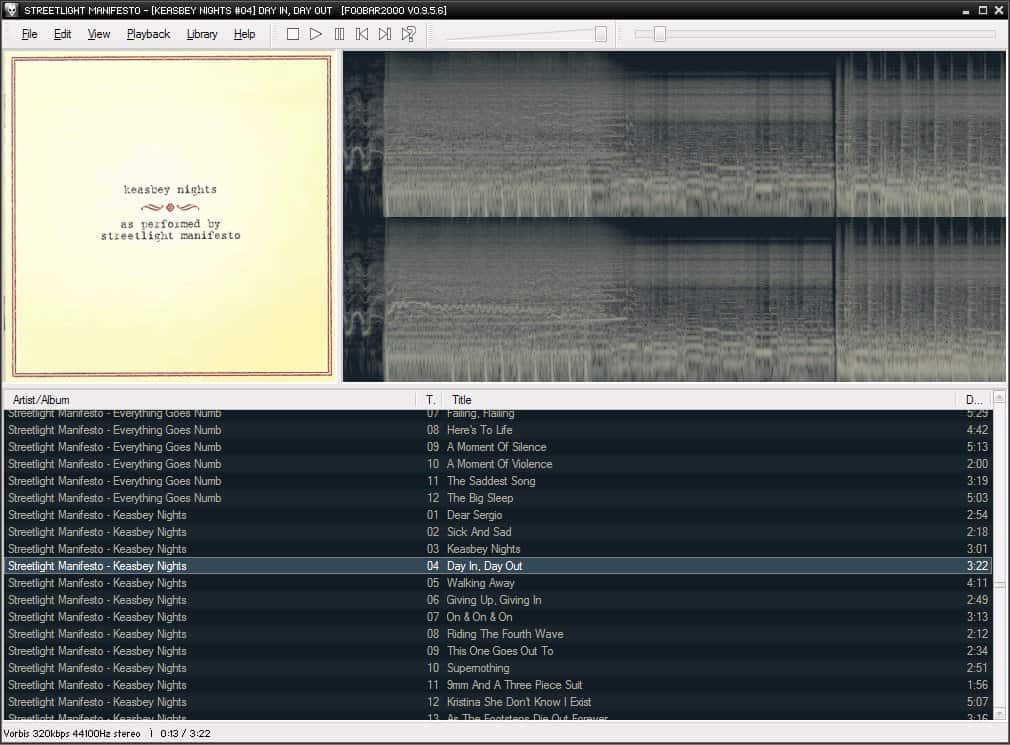Click the foobar2000 icon in the title bar
The height and width of the screenshot is (745, 1010).
pos(9,10)
